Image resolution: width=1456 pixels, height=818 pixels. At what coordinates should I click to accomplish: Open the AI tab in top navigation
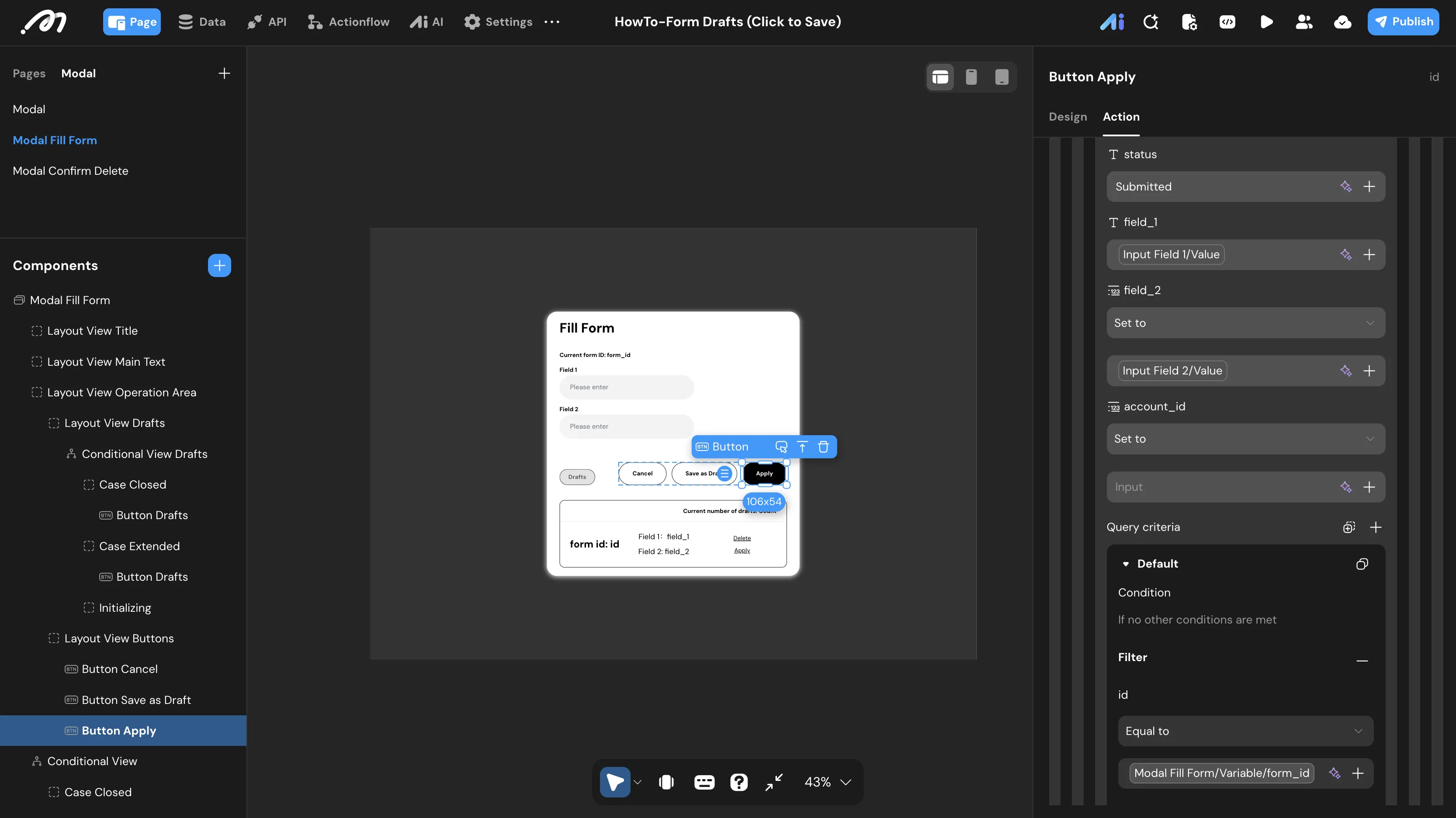point(427,22)
